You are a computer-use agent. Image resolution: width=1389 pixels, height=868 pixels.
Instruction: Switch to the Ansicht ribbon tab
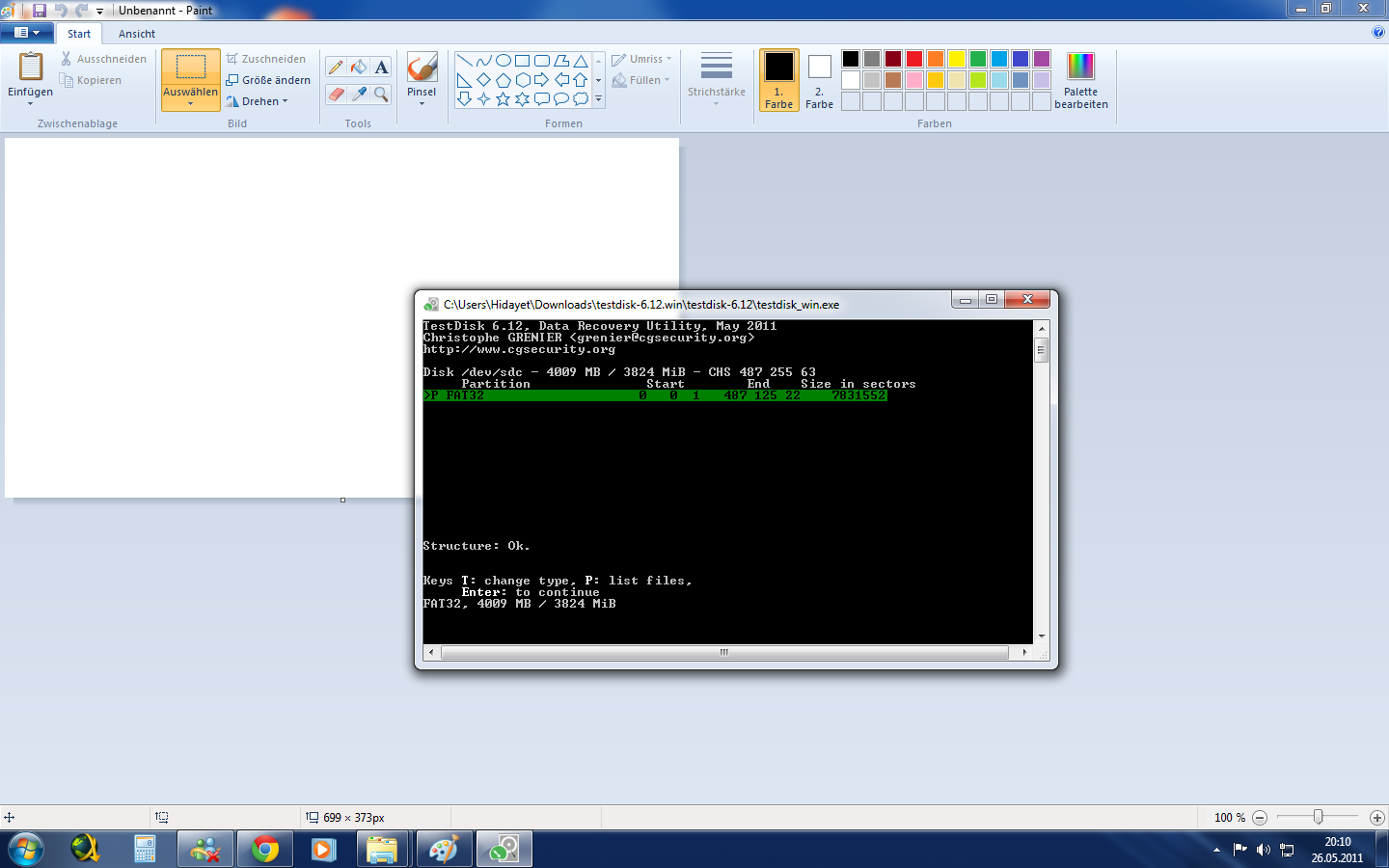click(137, 34)
